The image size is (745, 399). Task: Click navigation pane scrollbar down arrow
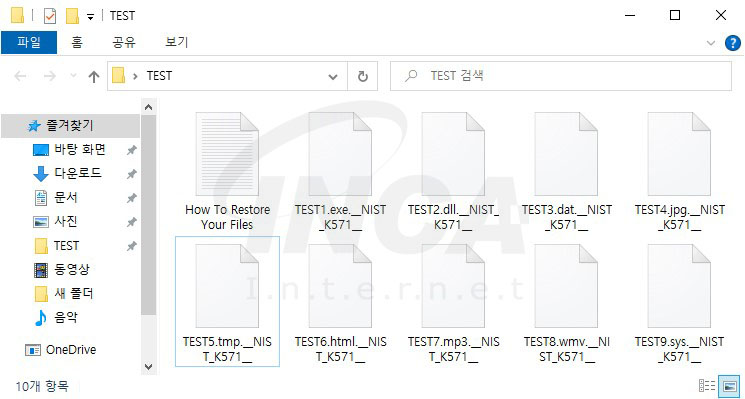(148, 367)
